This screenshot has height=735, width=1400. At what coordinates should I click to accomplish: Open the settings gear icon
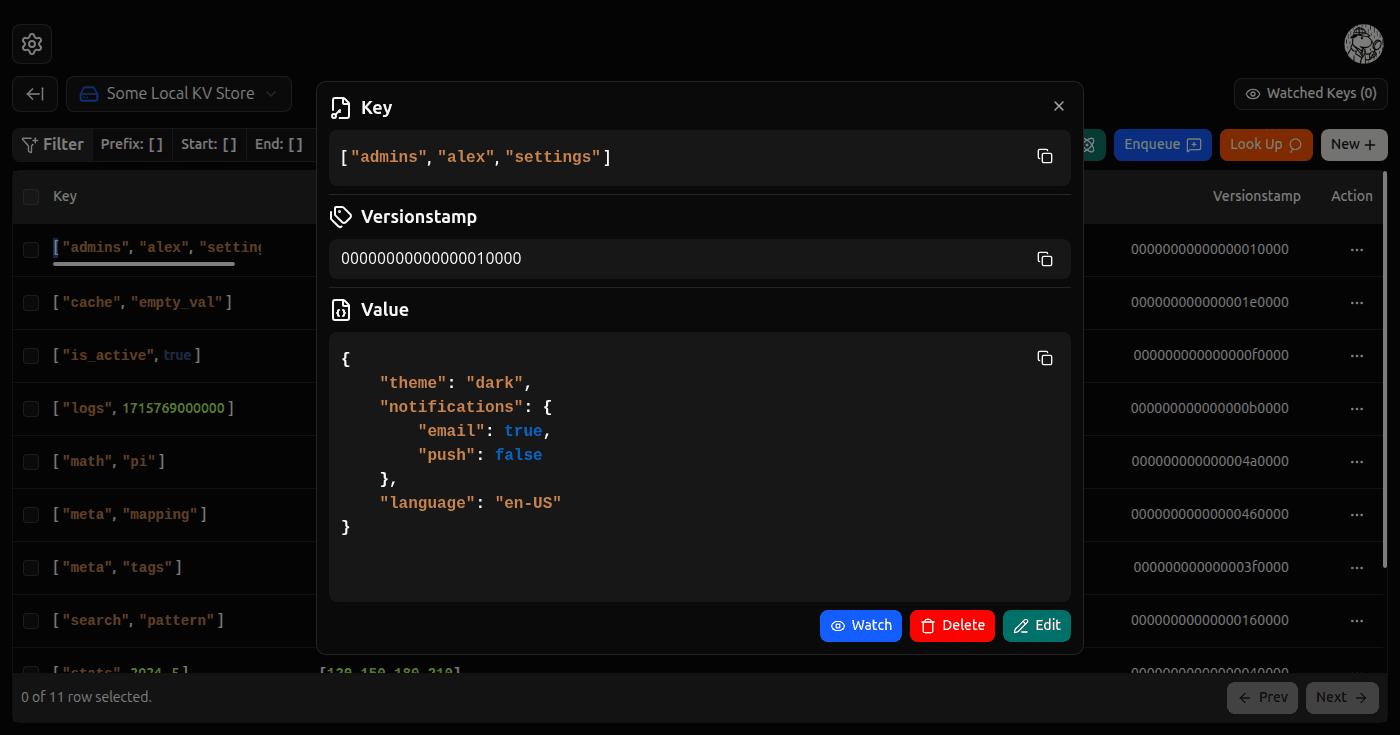[32, 44]
